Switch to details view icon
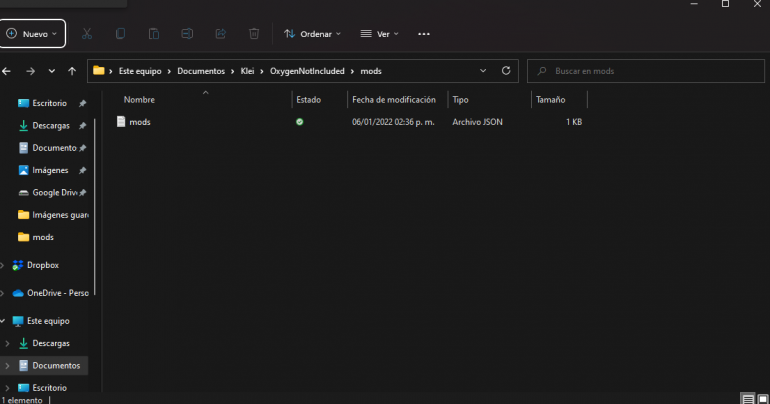The height and width of the screenshot is (404, 770). point(748,399)
